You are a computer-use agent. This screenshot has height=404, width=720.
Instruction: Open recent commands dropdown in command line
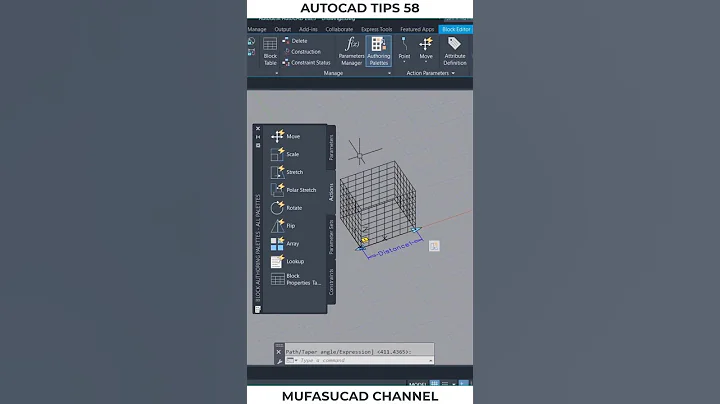(291, 360)
